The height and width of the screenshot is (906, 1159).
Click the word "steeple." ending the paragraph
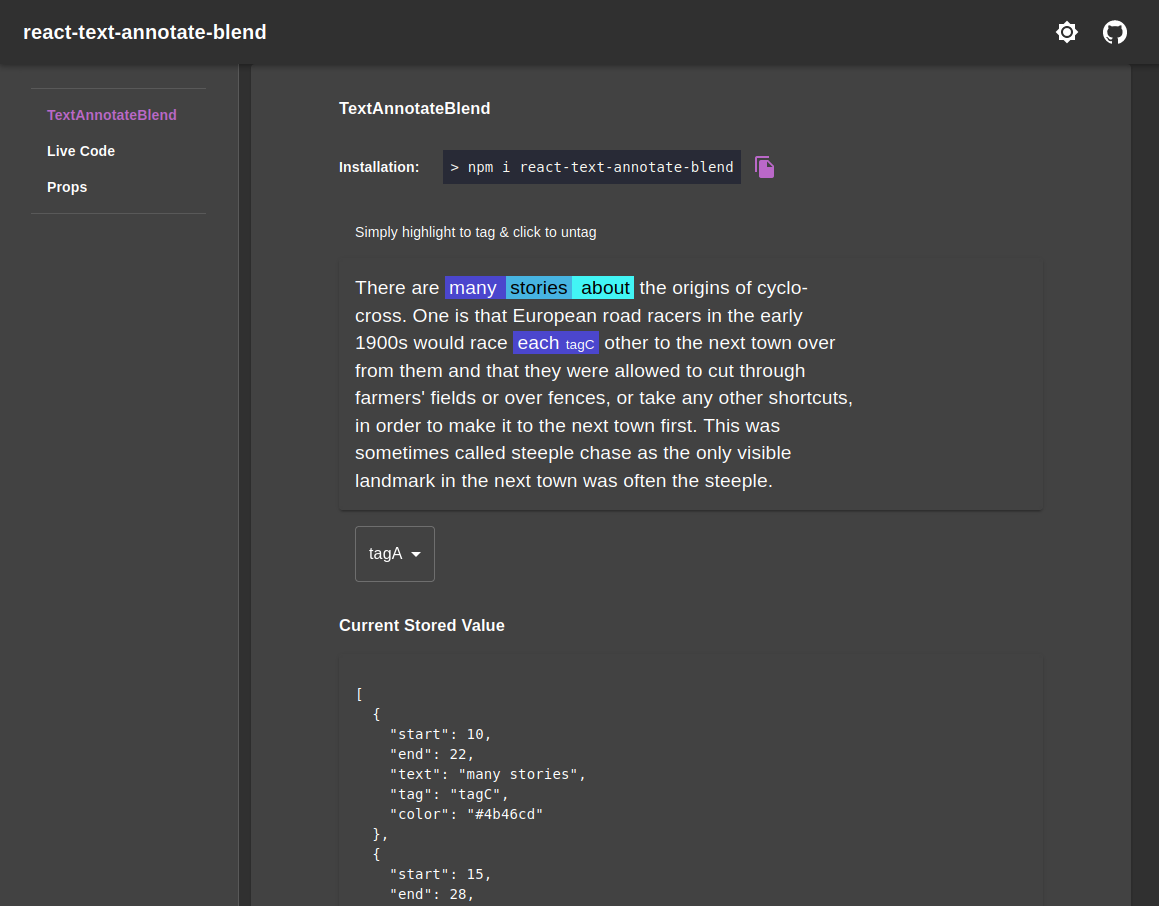point(738,481)
